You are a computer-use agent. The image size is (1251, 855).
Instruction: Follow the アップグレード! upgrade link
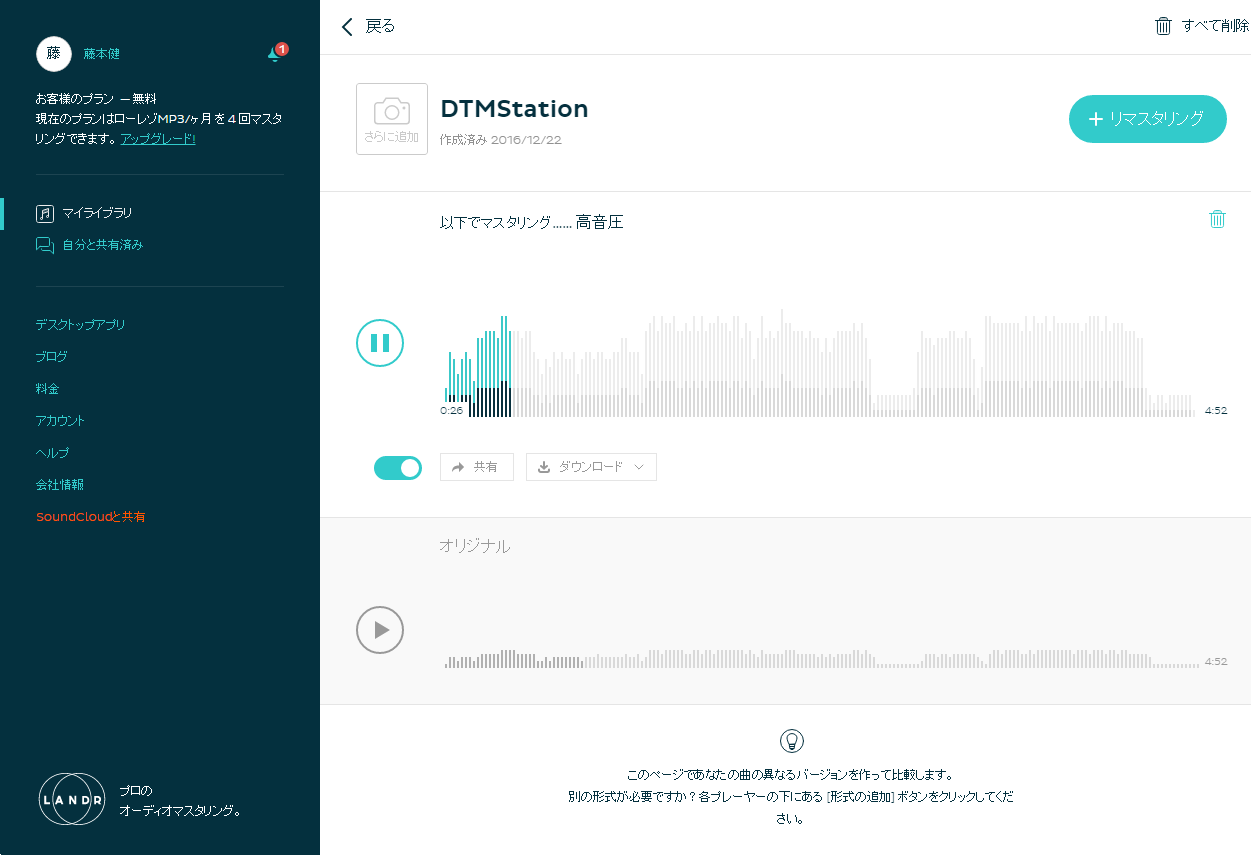tap(158, 139)
